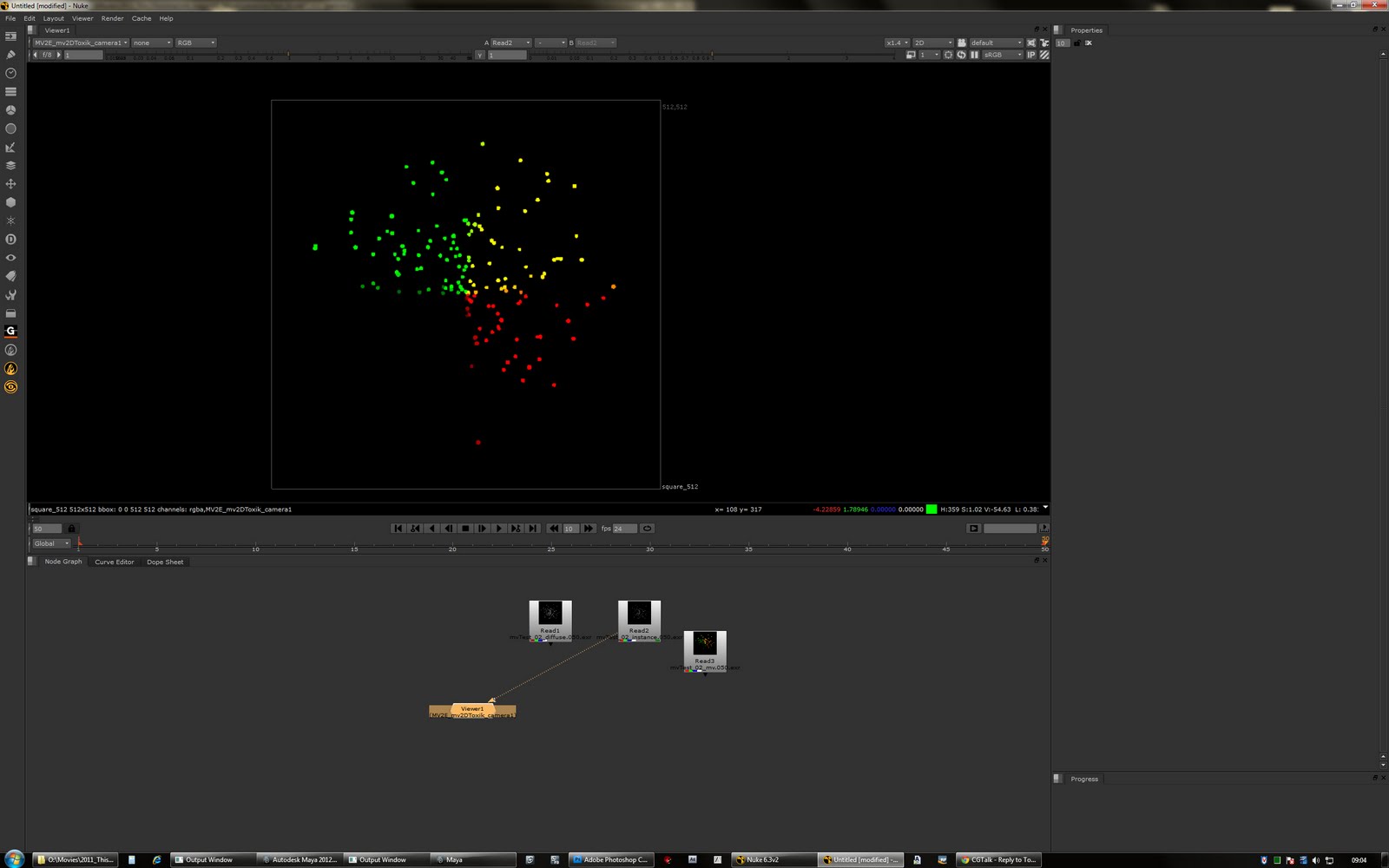Select the Read3 node thumbnail
Viewport: 1389px width, 868px height.
point(705,642)
